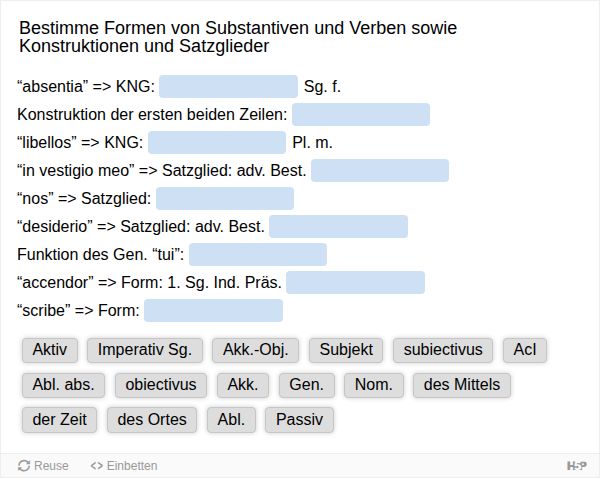Choose the "Subjekt" answer chip
Image resolution: width=600 pixels, height=478 pixels.
click(x=345, y=350)
